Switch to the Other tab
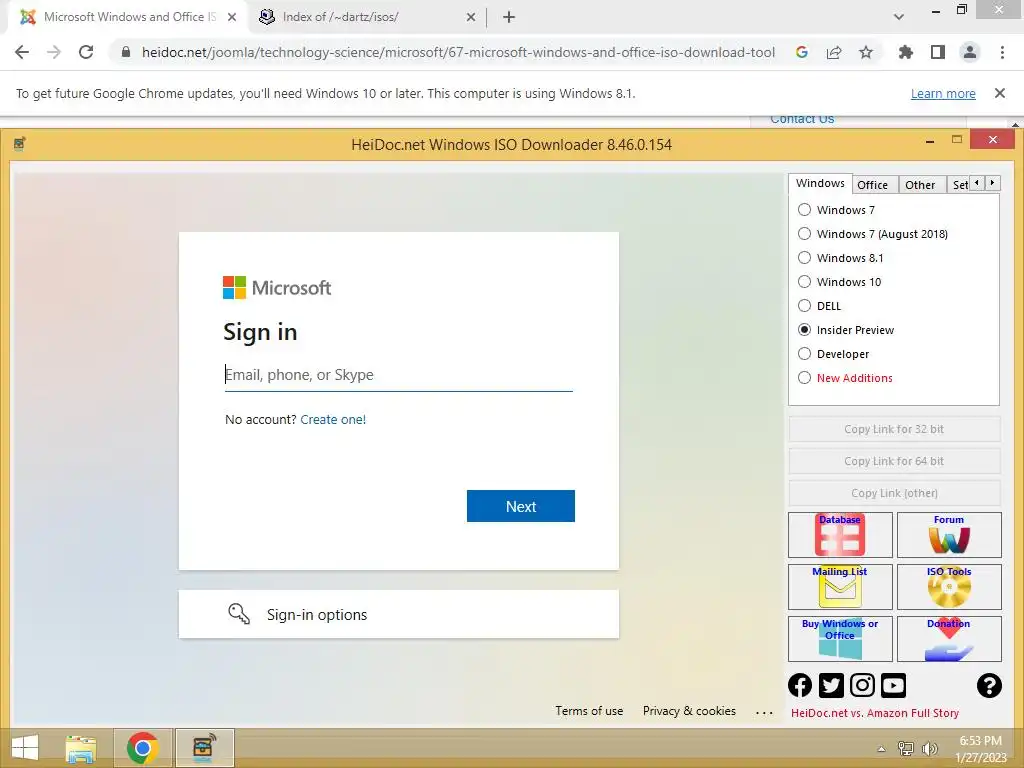Viewport: 1024px width, 768px height. pyautogui.click(x=920, y=185)
